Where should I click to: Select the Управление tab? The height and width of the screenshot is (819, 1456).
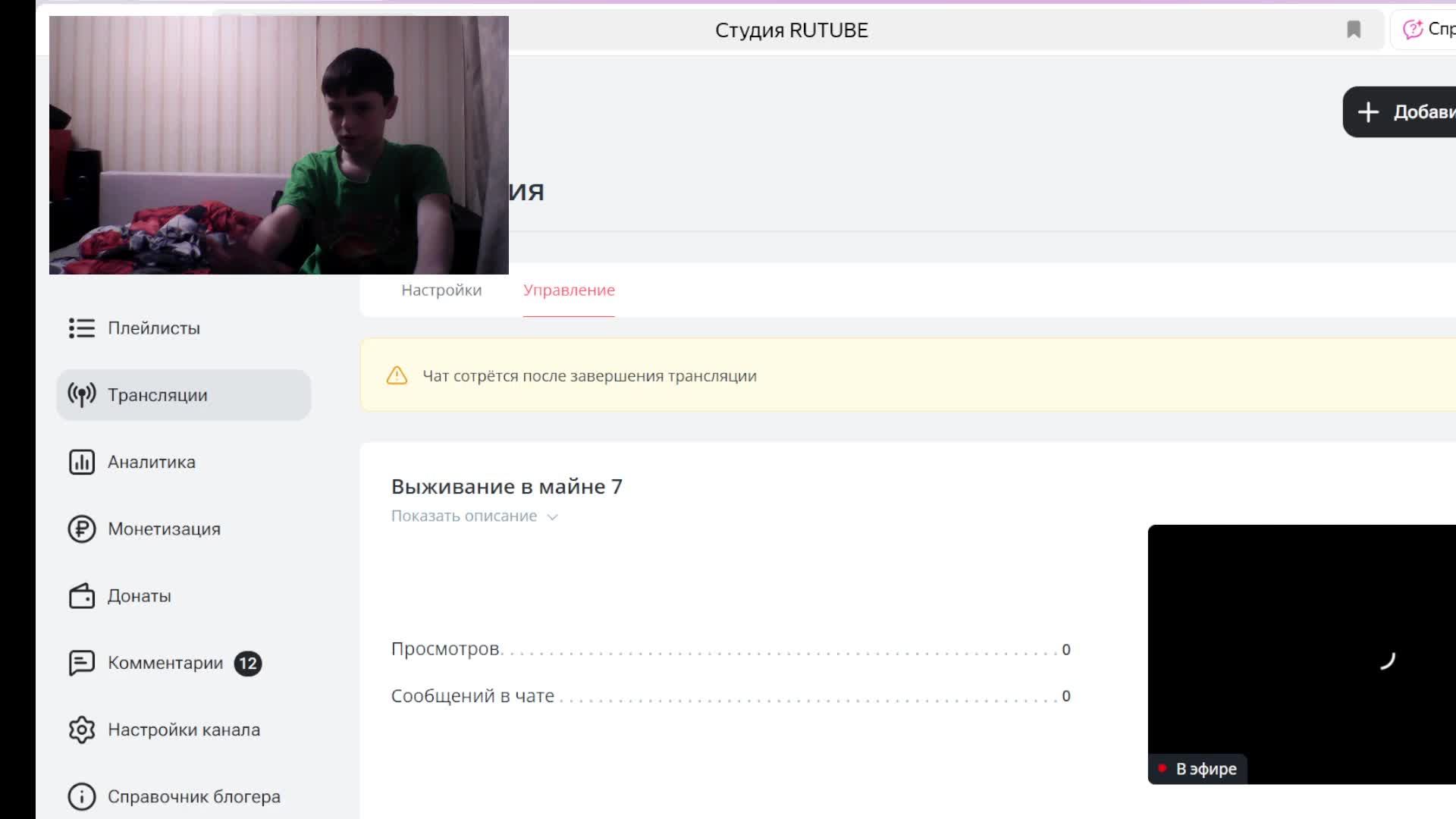pyautogui.click(x=569, y=290)
